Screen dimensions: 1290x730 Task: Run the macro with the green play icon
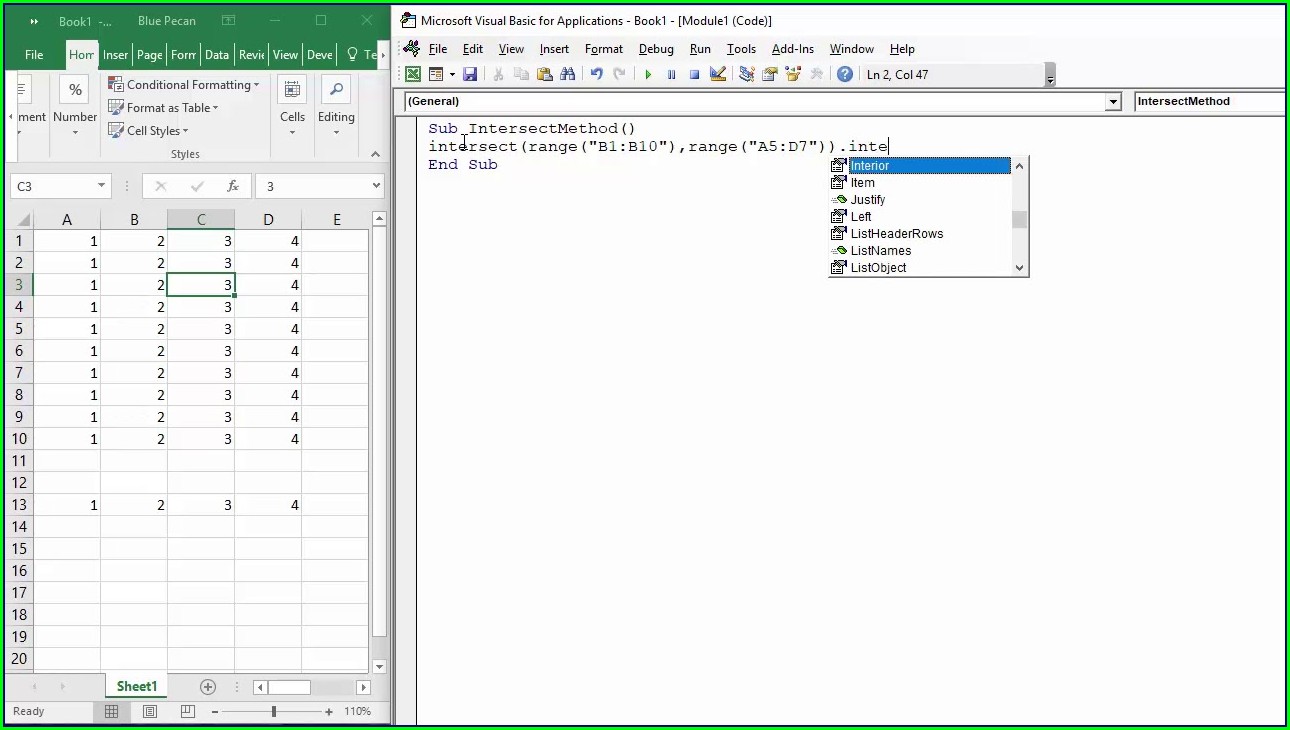pos(648,74)
